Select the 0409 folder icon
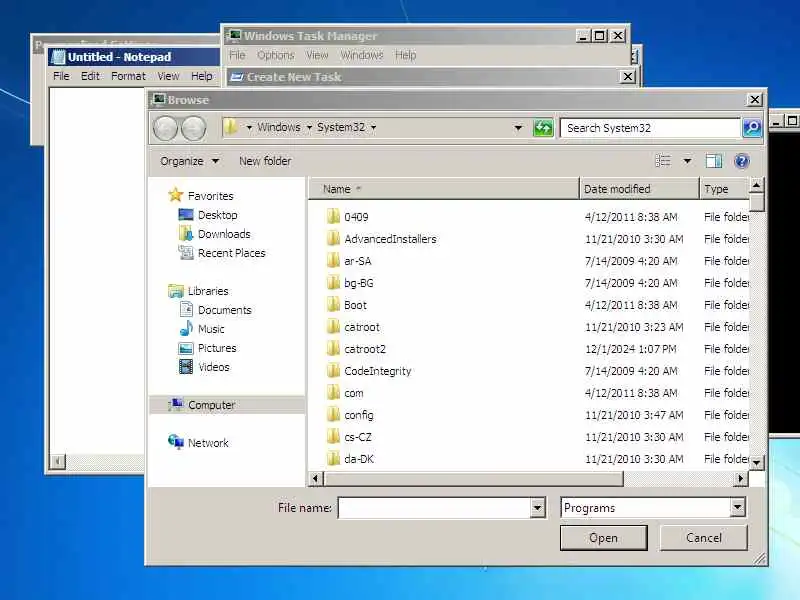 click(x=333, y=216)
